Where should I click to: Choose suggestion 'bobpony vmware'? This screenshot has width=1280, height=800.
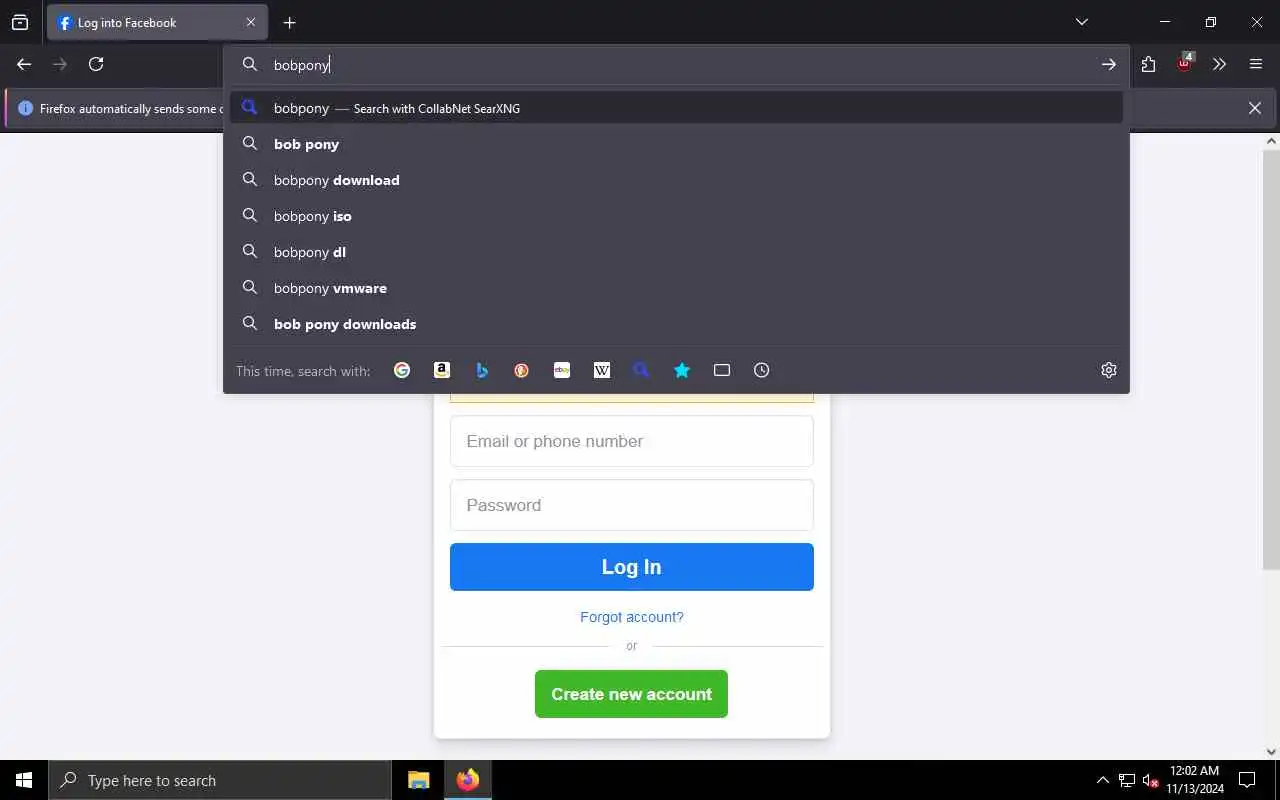click(x=676, y=288)
